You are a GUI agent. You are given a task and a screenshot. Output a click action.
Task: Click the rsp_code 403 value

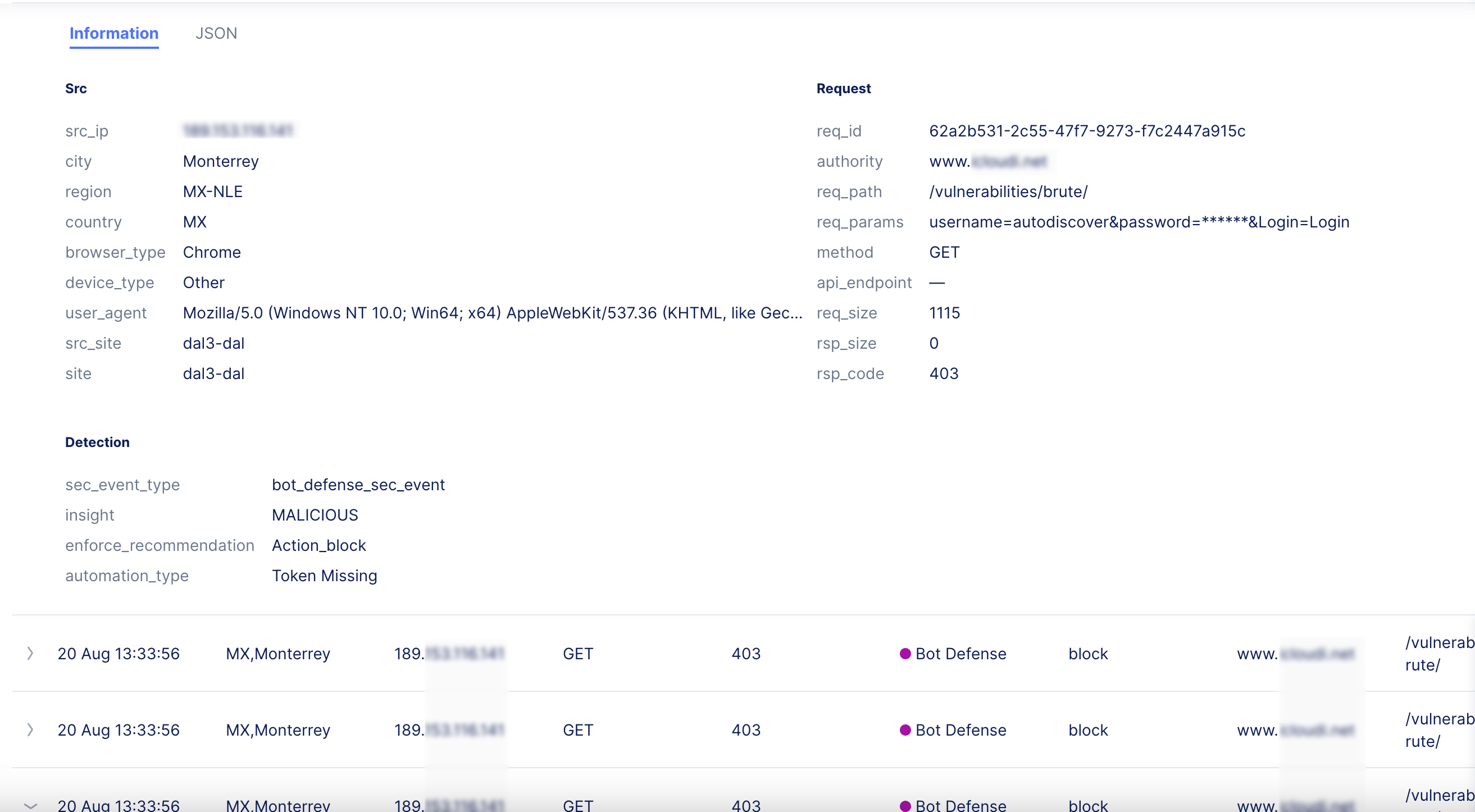tap(944, 373)
